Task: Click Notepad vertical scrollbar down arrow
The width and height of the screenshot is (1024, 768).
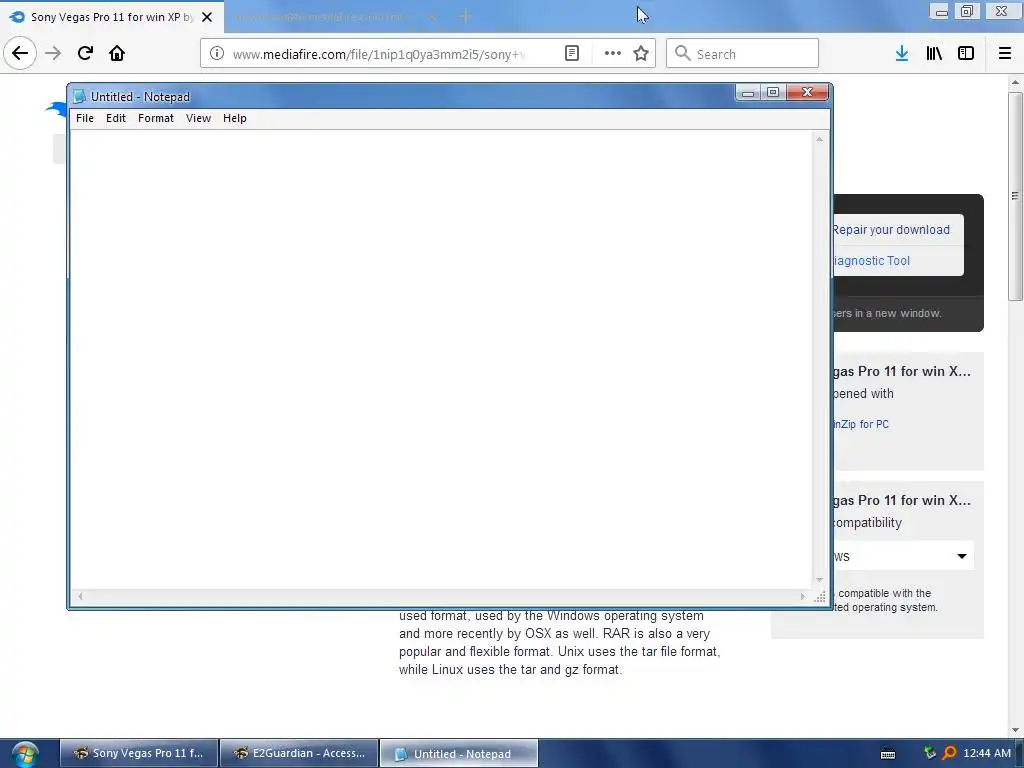Action: point(820,581)
